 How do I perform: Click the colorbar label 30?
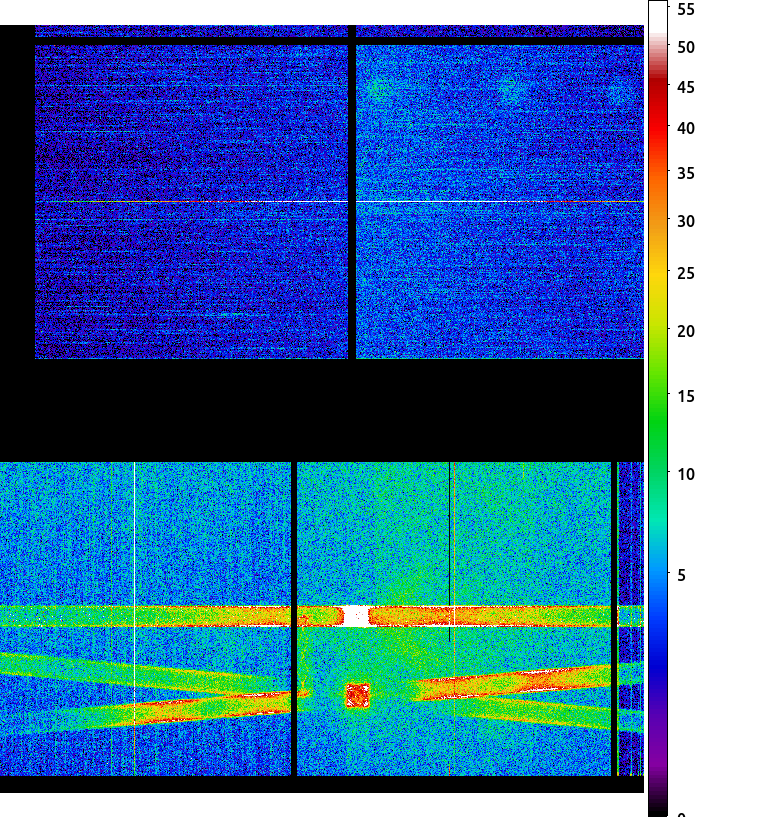(x=686, y=221)
